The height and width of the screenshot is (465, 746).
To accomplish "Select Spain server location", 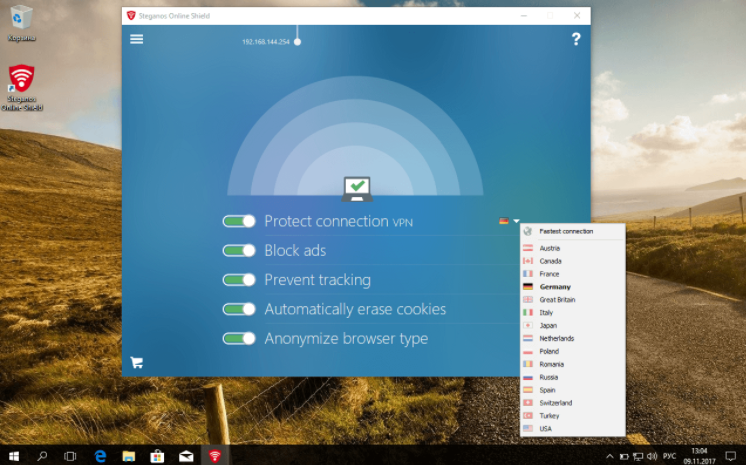I will (573, 390).
